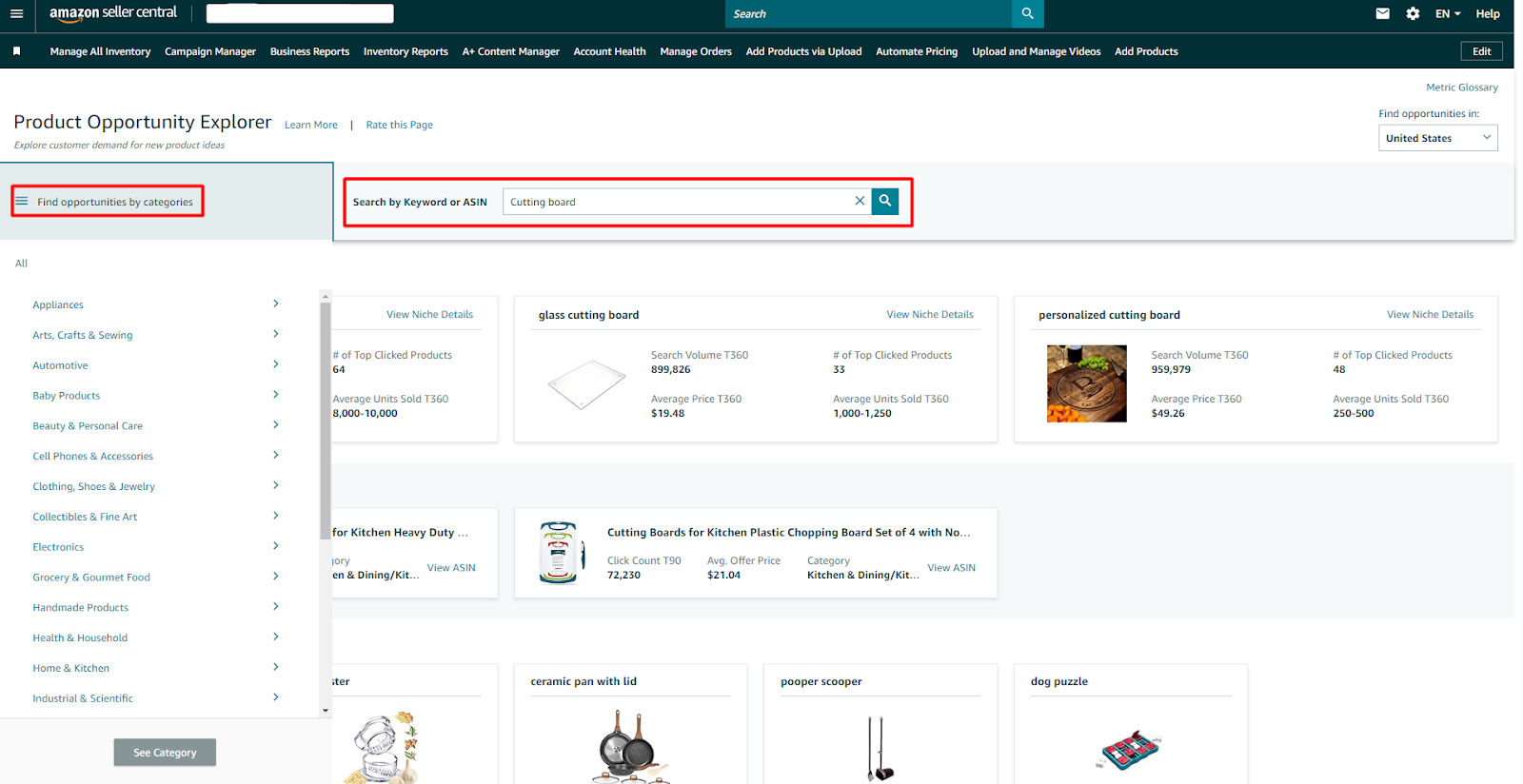This screenshot has height=784, width=1523.
Task: Expand the Electronics category chevron
Action: pyautogui.click(x=276, y=546)
